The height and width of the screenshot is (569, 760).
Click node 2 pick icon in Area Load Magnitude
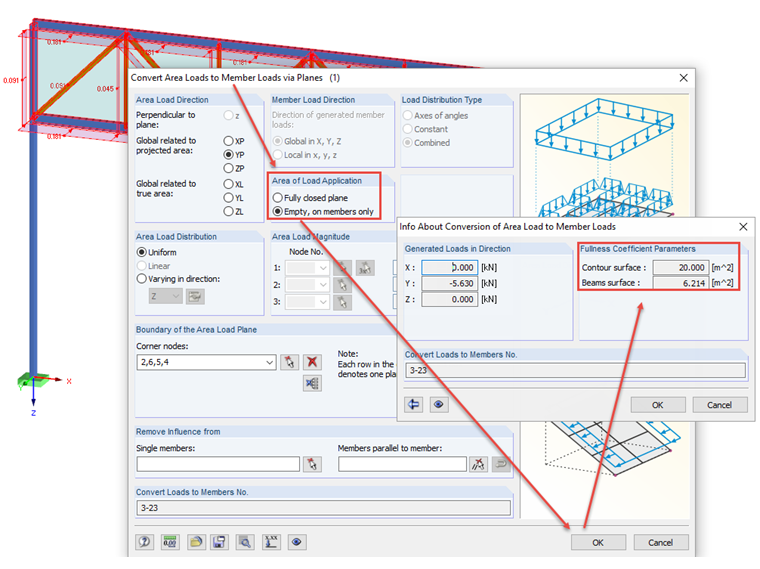point(342,285)
